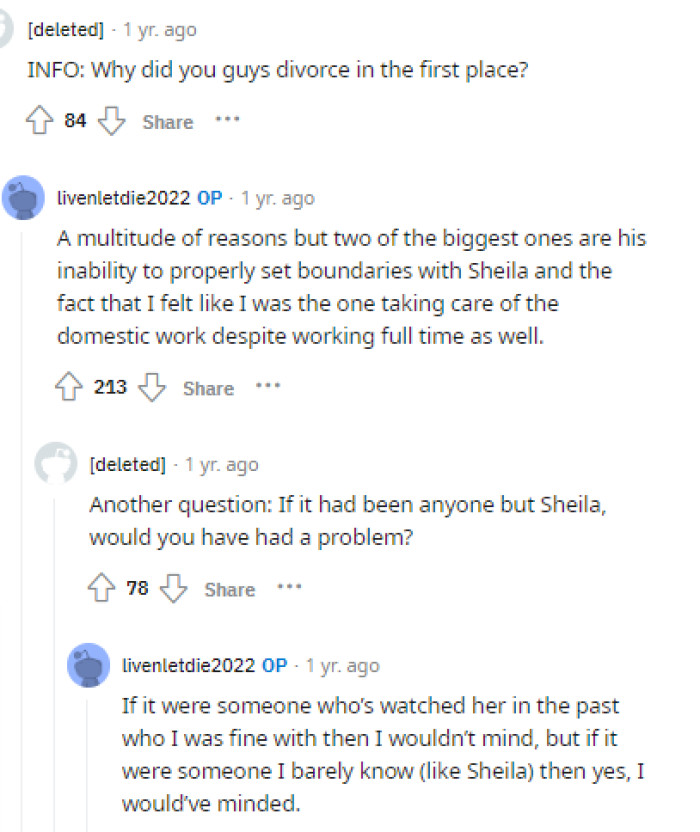Toggle downvote on the INFO comment
The height and width of the screenshot is (832, 700).
tap(113, 120)
